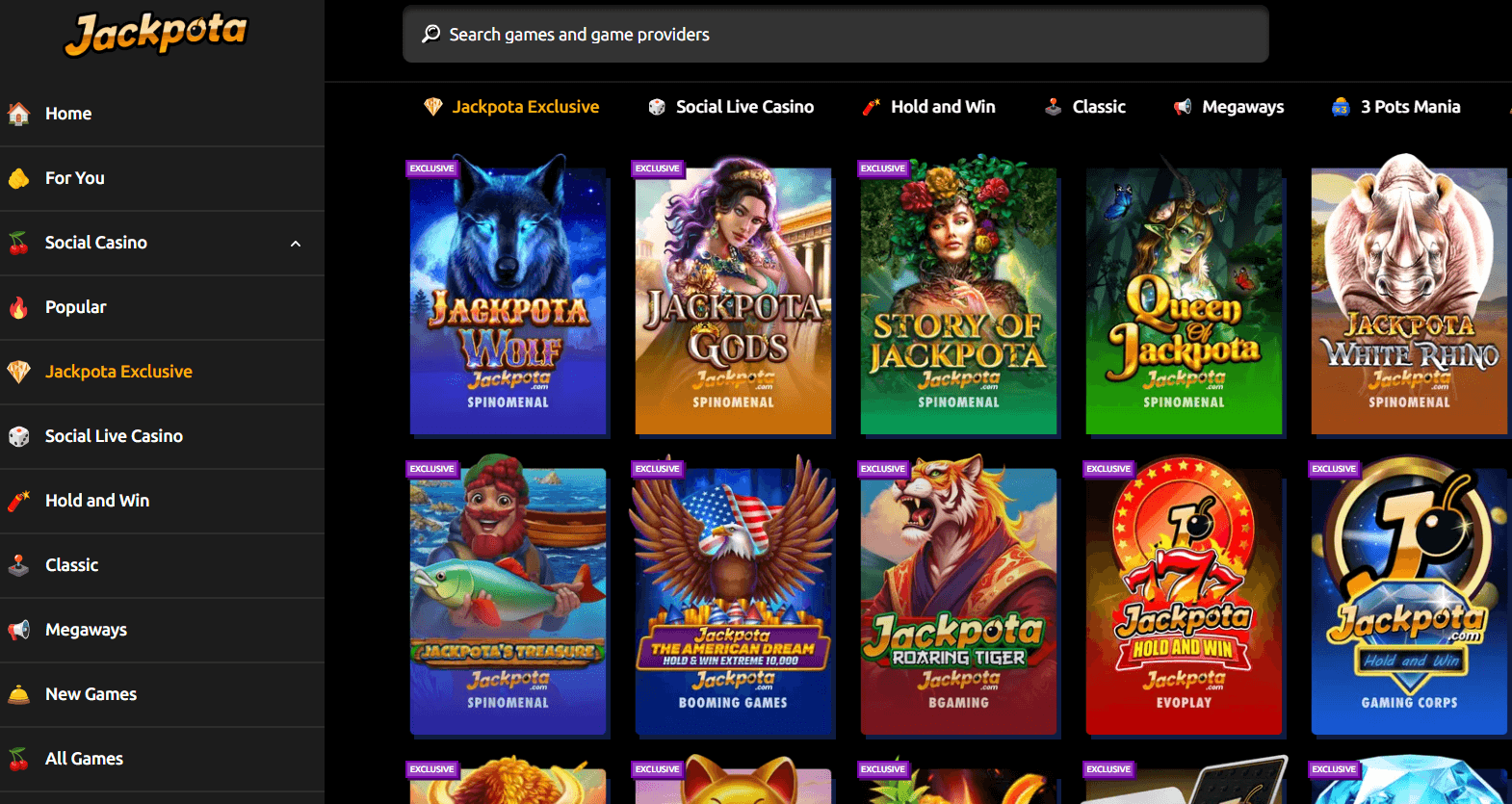Screen dimensions: 1512x804
Task: Click the New Games bell icon
Action: [x=18, y=694]
